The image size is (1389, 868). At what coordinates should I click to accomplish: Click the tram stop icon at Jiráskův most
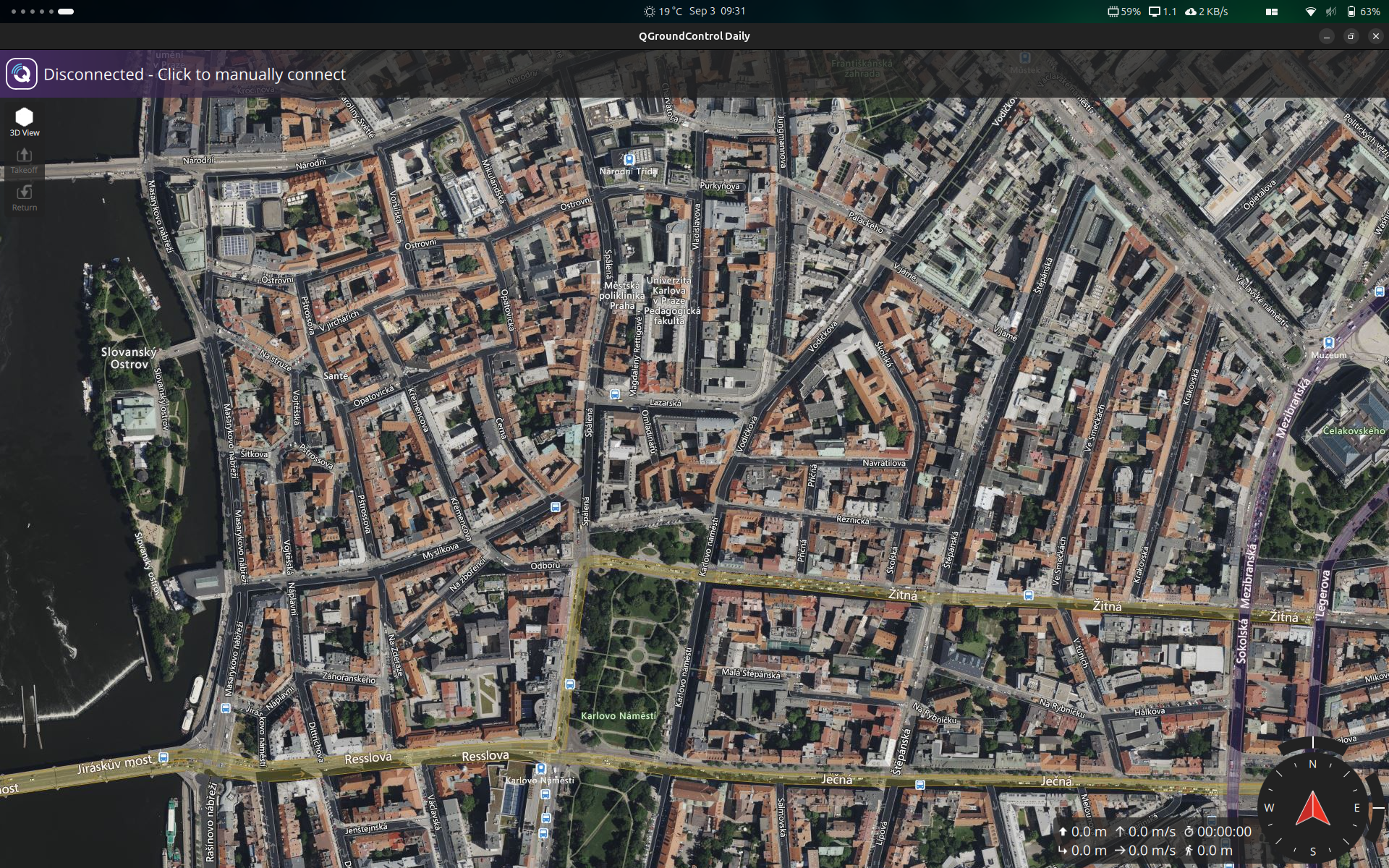163,757
